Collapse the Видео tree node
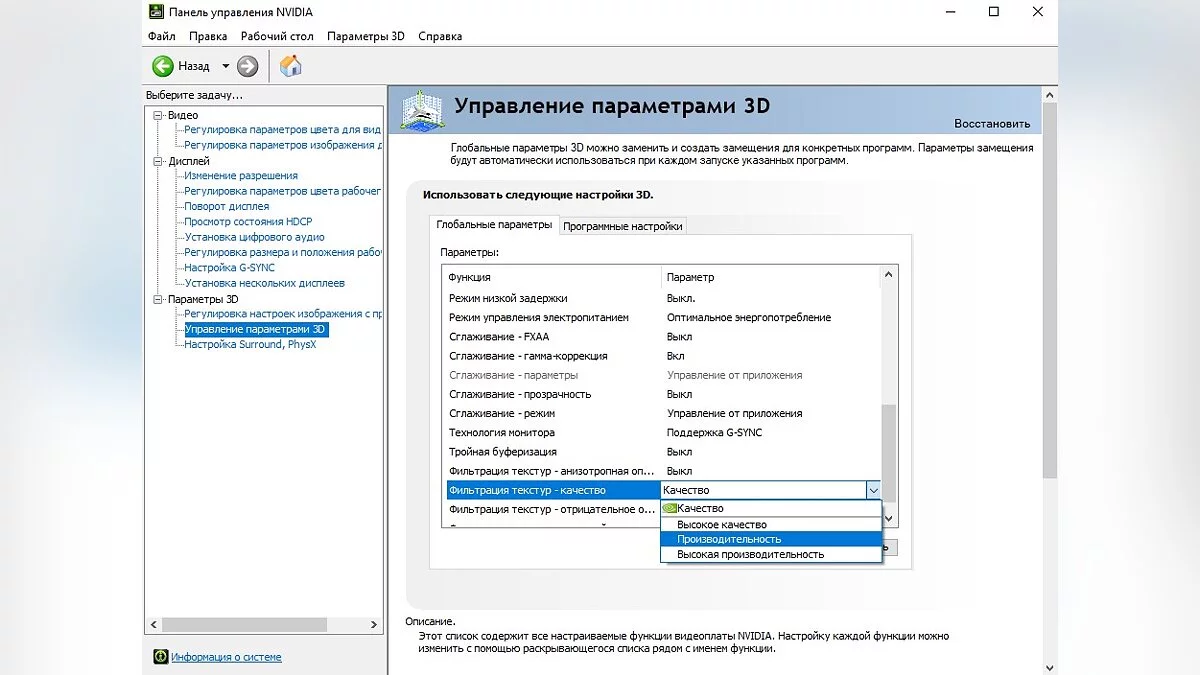This screenshot has height=675, width=1200. pos(158,115)
